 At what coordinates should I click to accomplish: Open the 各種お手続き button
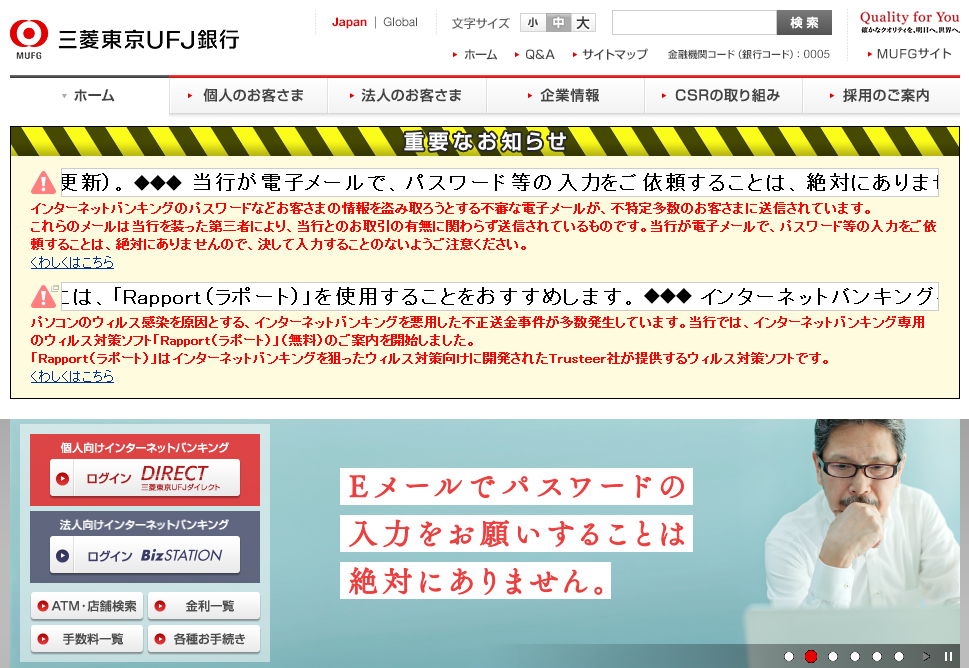pyautogui.click(x=204, y=639)
